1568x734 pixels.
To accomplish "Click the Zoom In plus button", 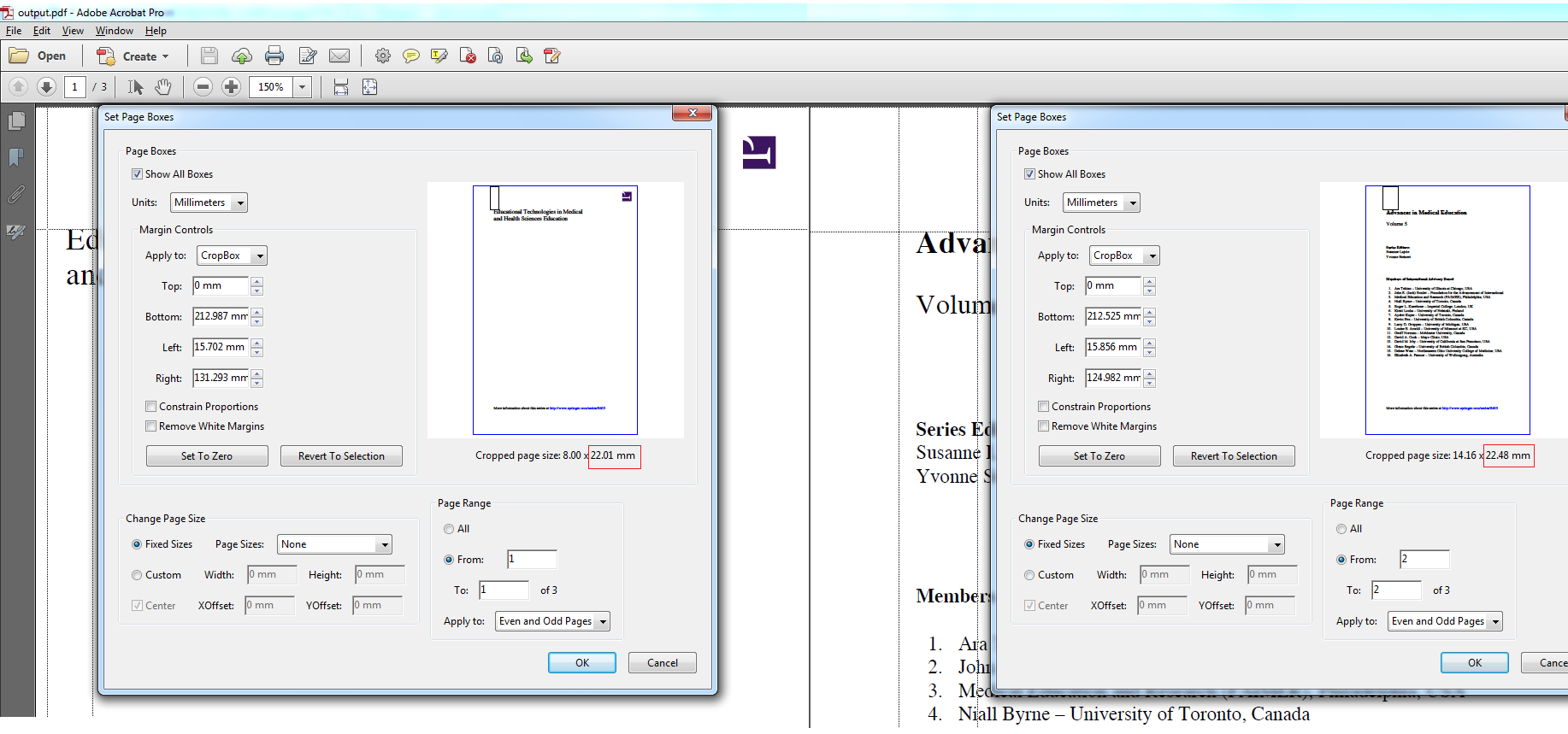I will pos(231,87).
